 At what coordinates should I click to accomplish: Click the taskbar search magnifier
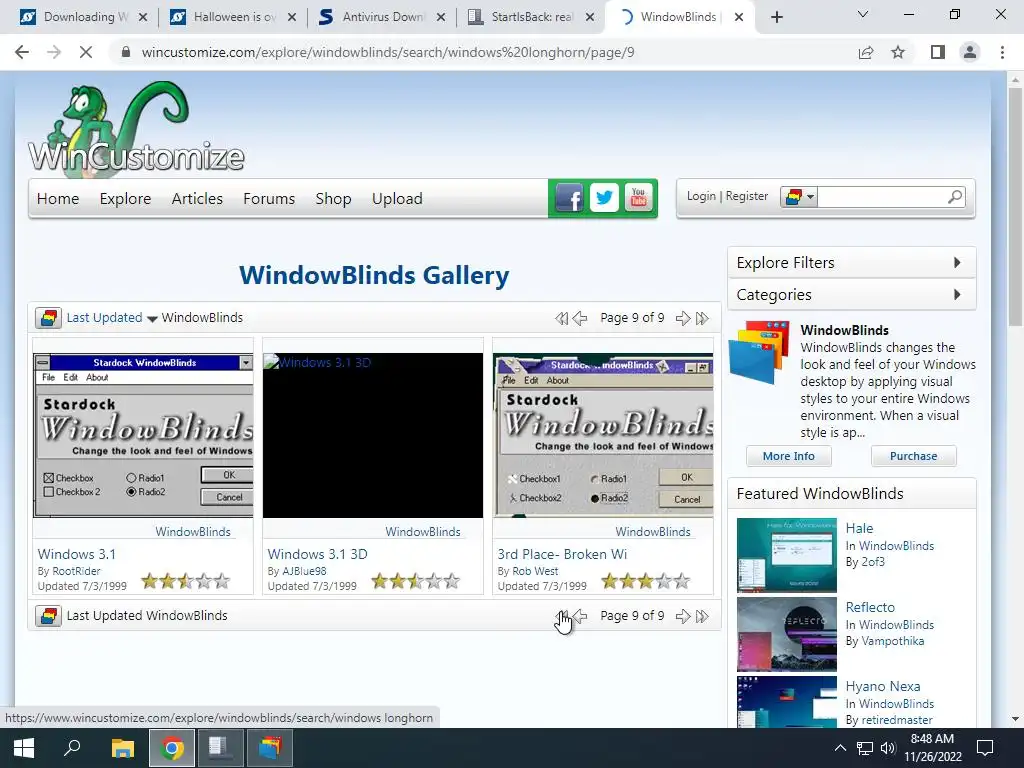tap(72, 748)
